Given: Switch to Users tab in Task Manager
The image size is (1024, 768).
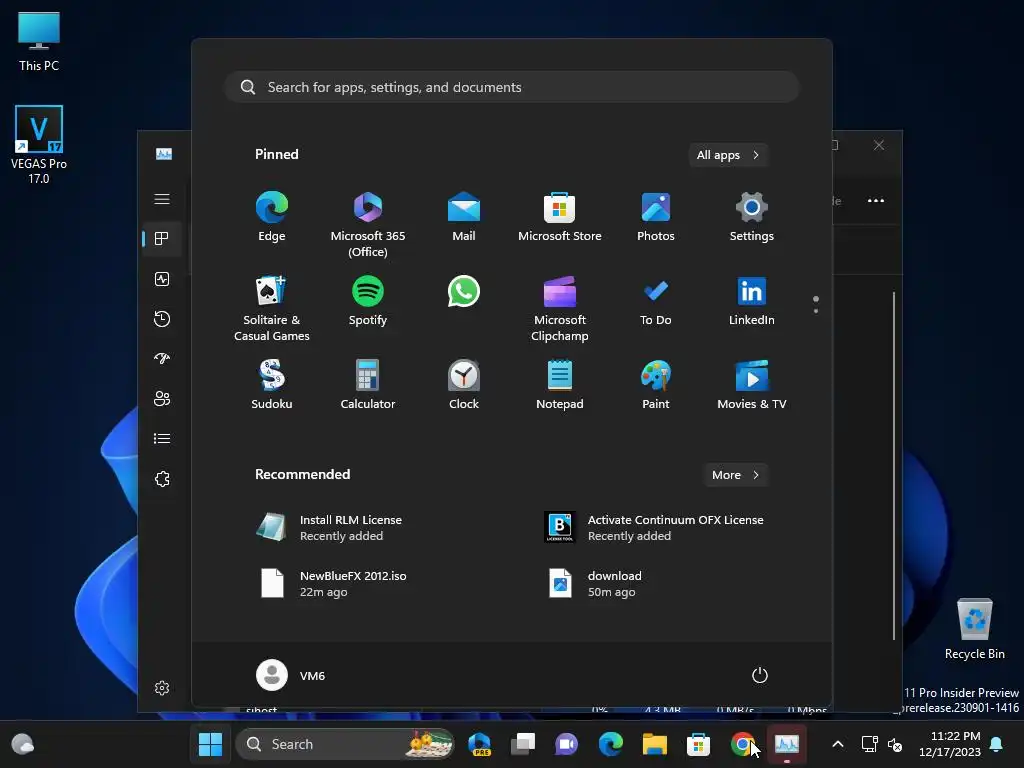Looking at the screenshot, I should 162,398.
